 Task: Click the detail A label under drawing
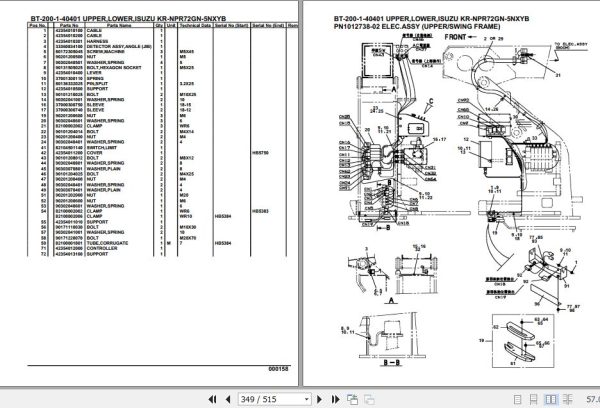point(391,300)
